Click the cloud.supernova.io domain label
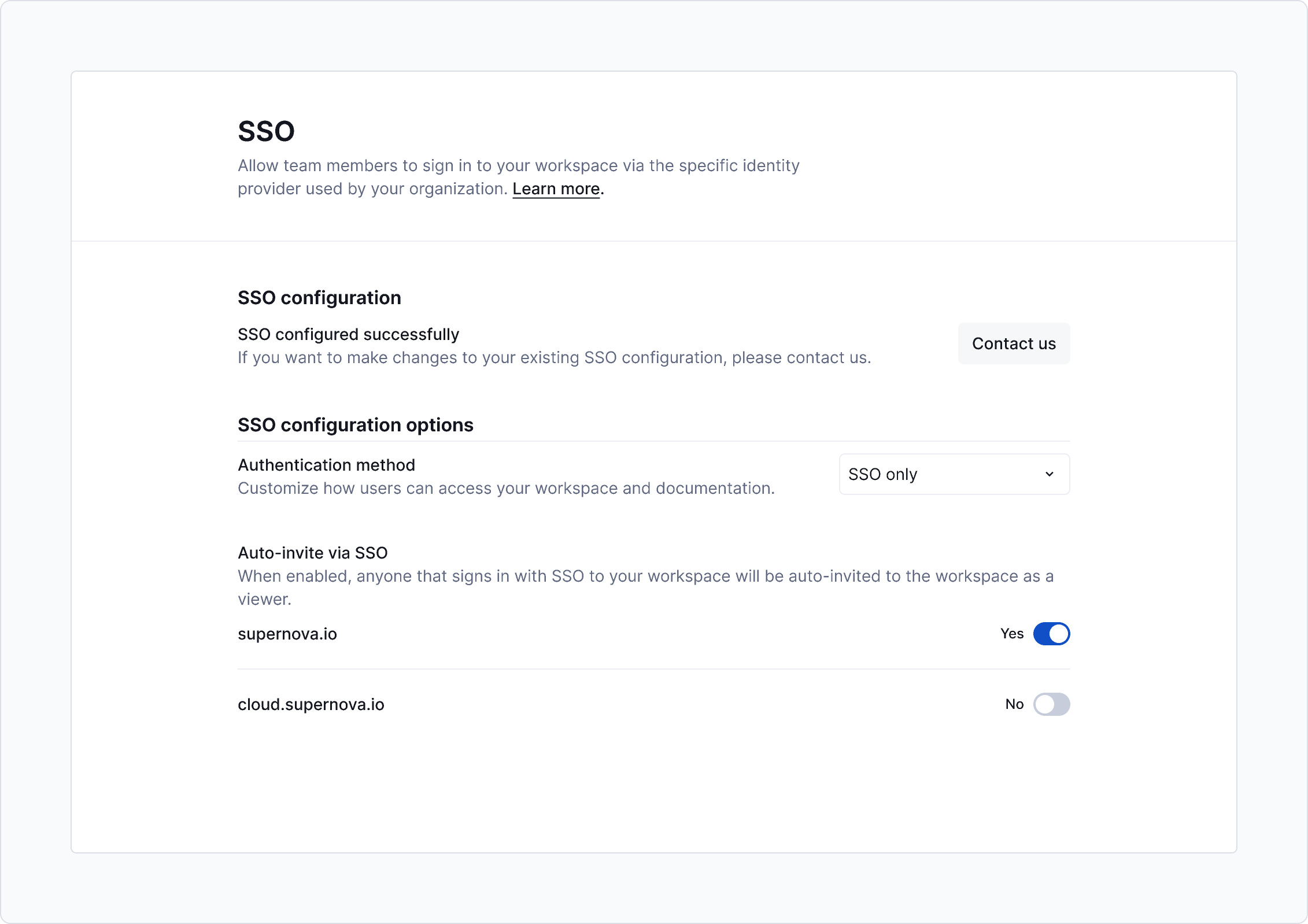The height and width of the screenshot is (924, 1308). click(x=311, y=704)
